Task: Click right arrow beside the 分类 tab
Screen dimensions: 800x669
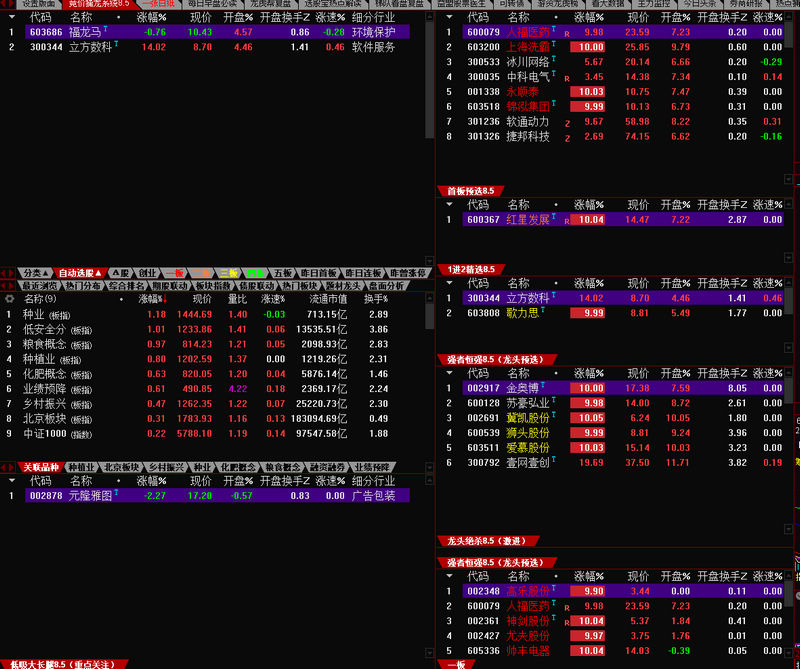Action: point(11,273)
